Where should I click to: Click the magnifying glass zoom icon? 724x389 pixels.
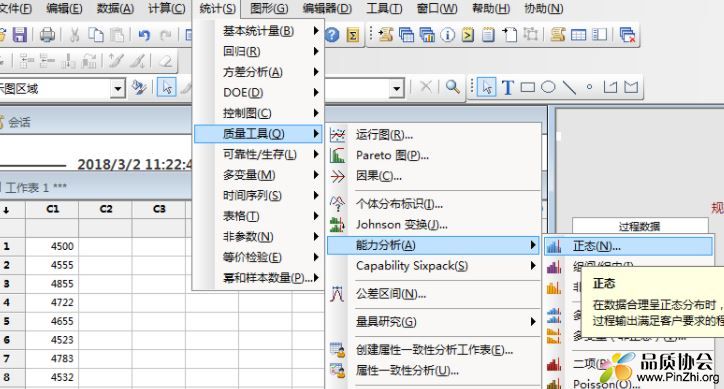[452, 87]
